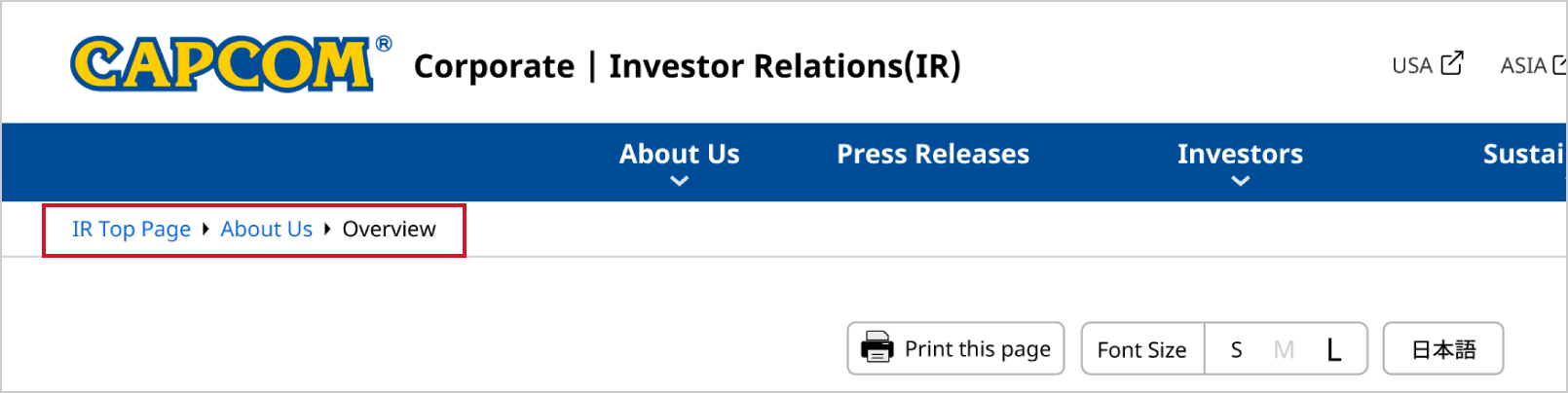Go to IR Top Page breadcrumb link
Viewport: 1568px width, 393px height.
pyautogui.click(x=131, y=229)
